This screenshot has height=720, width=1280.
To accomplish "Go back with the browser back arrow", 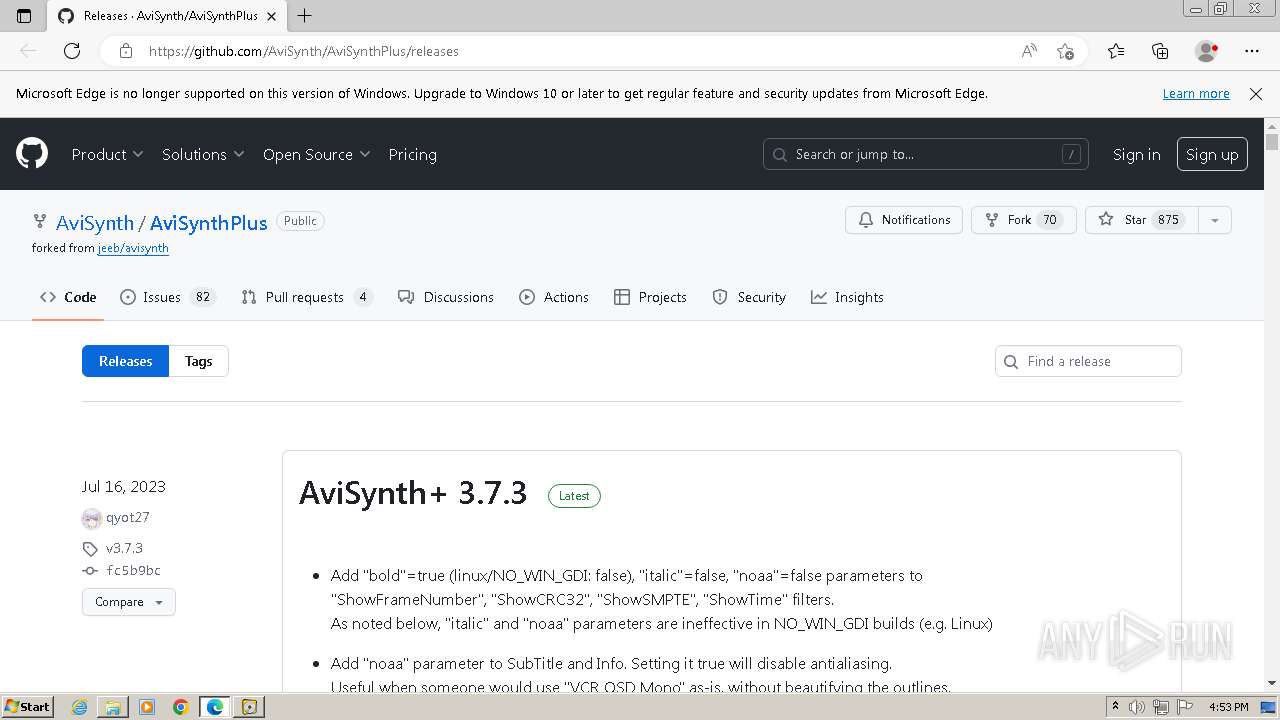I will (28, 51).
